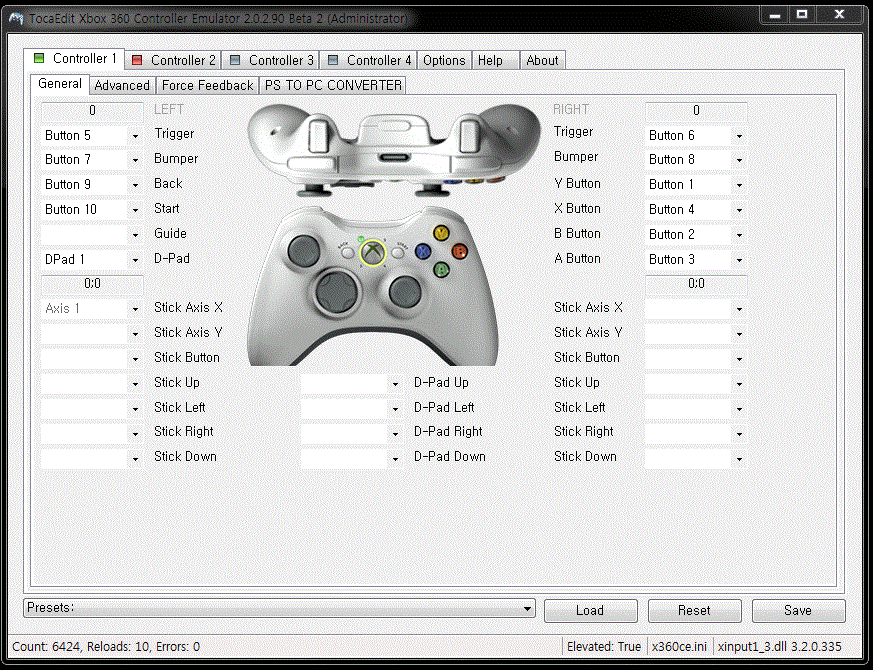Image resolution: width=873 pixels, height=670 pixels.
Task: Open the right Stick Button dropdown
Action: pyautogui.click(x=696, y=359)
